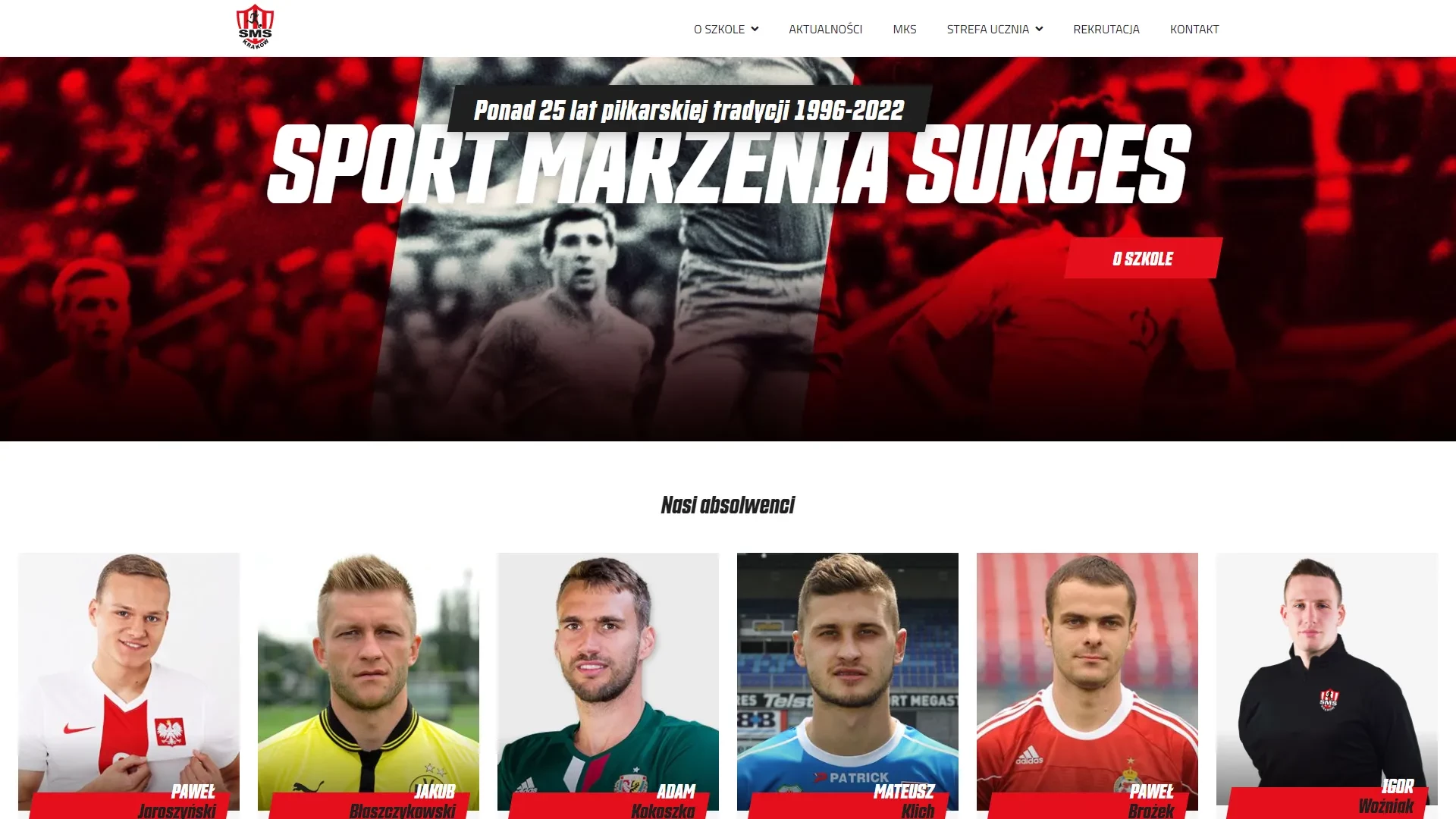Image resolution: width=1456 pixels, height=819 pixels.
Task: Click the red O SZKOLE button
Action: coord(1143,258)
